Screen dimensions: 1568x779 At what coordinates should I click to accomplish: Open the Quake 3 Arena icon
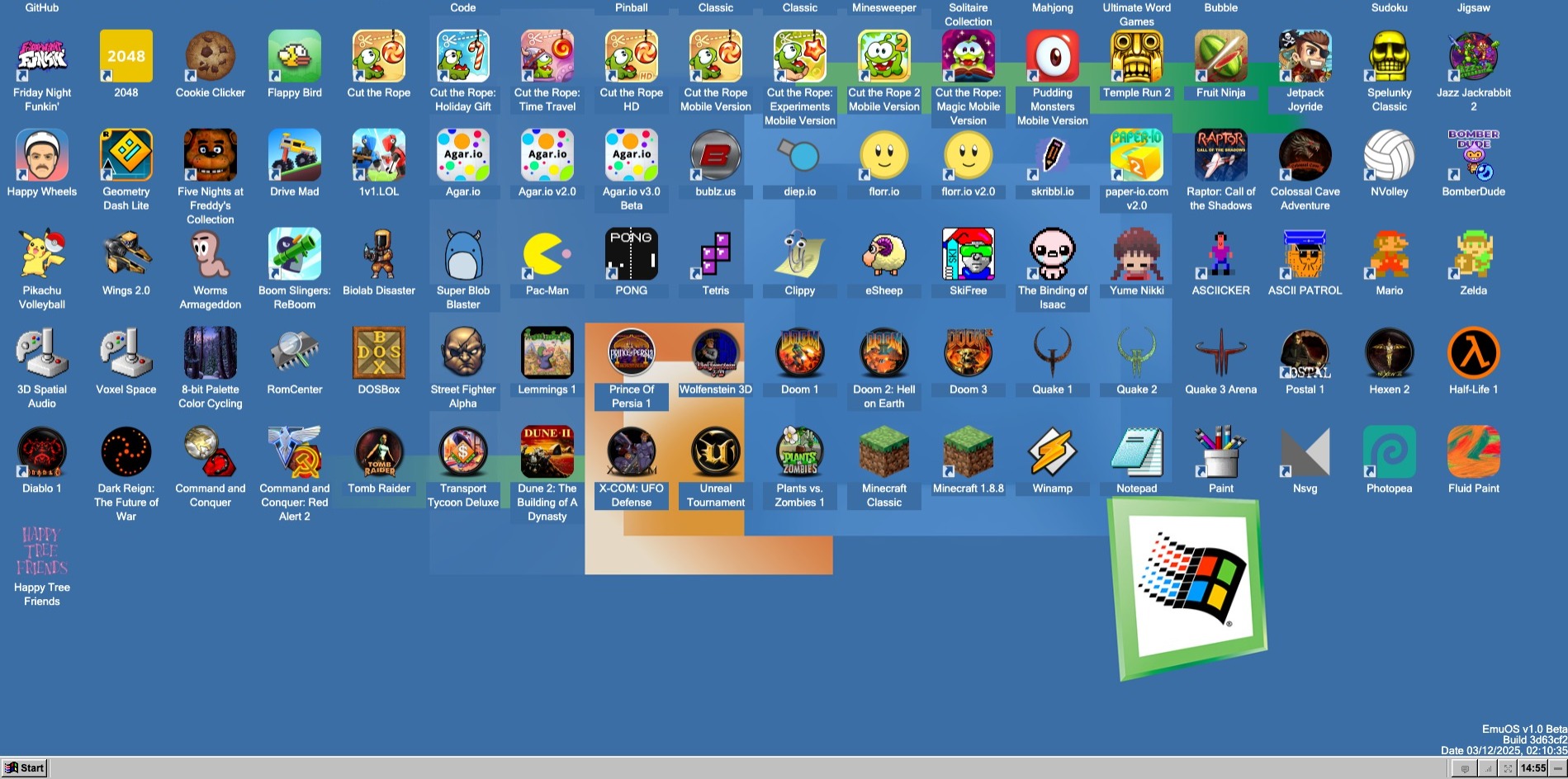point(1221,353)
